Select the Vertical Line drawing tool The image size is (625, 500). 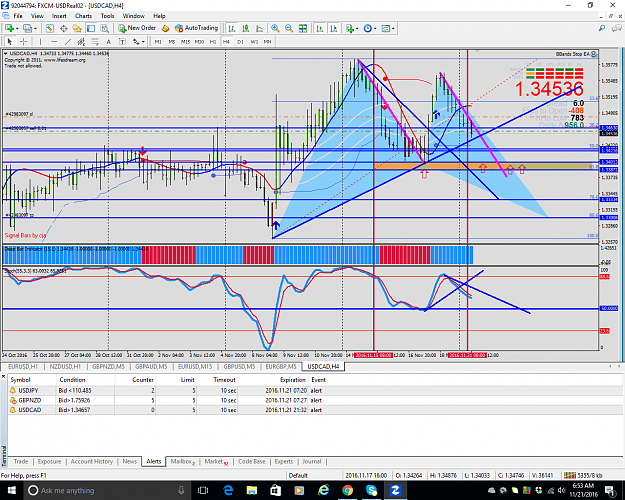tap(40, 41)
